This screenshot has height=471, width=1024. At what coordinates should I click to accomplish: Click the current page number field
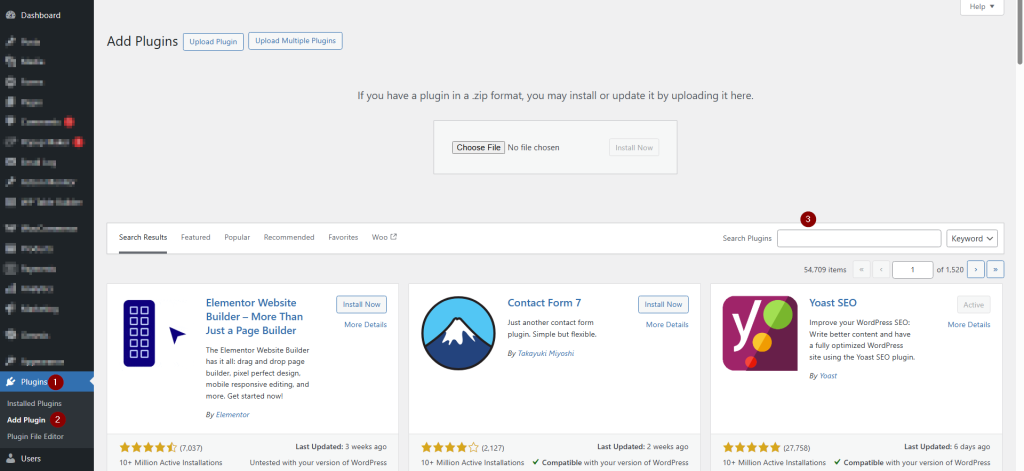(912, 269)
